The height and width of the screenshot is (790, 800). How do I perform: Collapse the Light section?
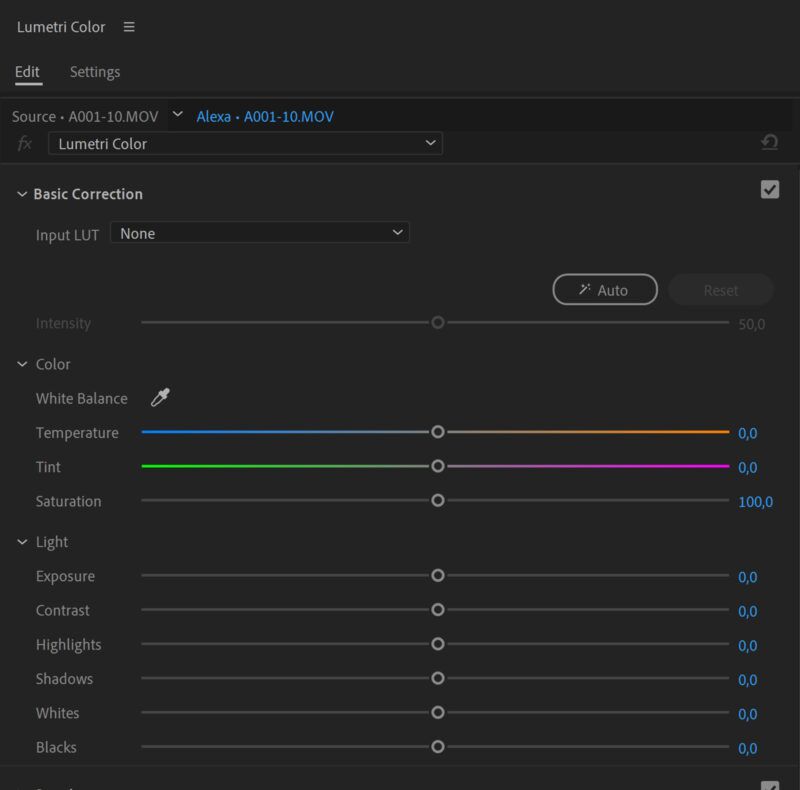(x=22, y=542)
